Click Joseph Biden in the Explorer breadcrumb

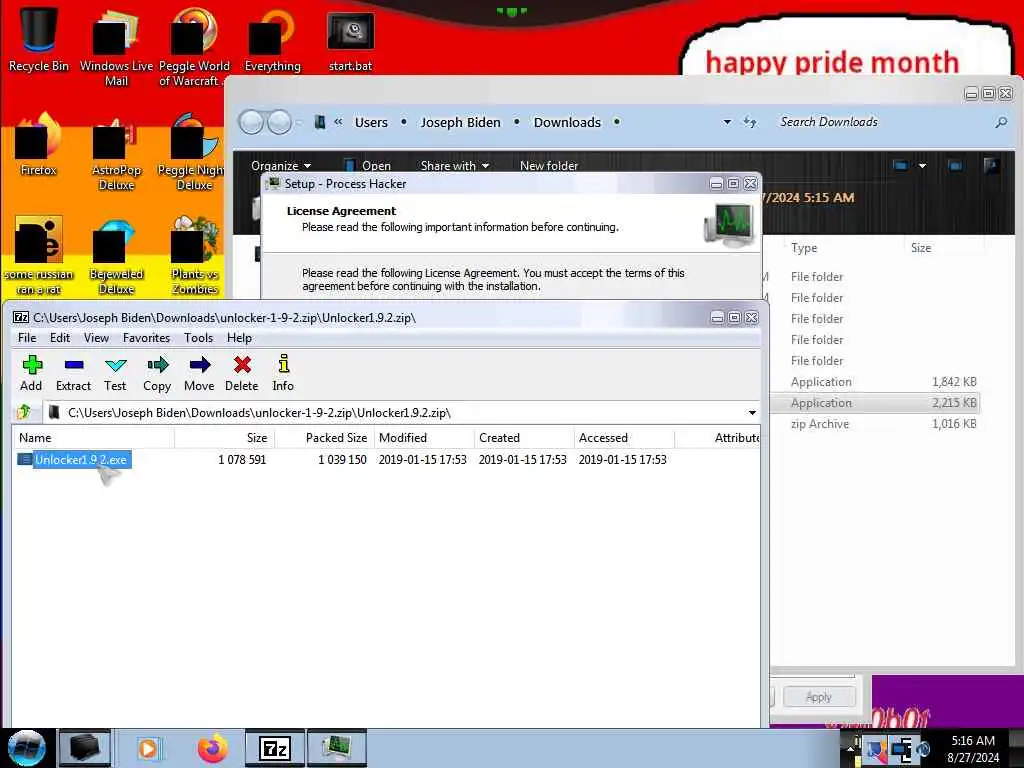(x=460, y=122)
